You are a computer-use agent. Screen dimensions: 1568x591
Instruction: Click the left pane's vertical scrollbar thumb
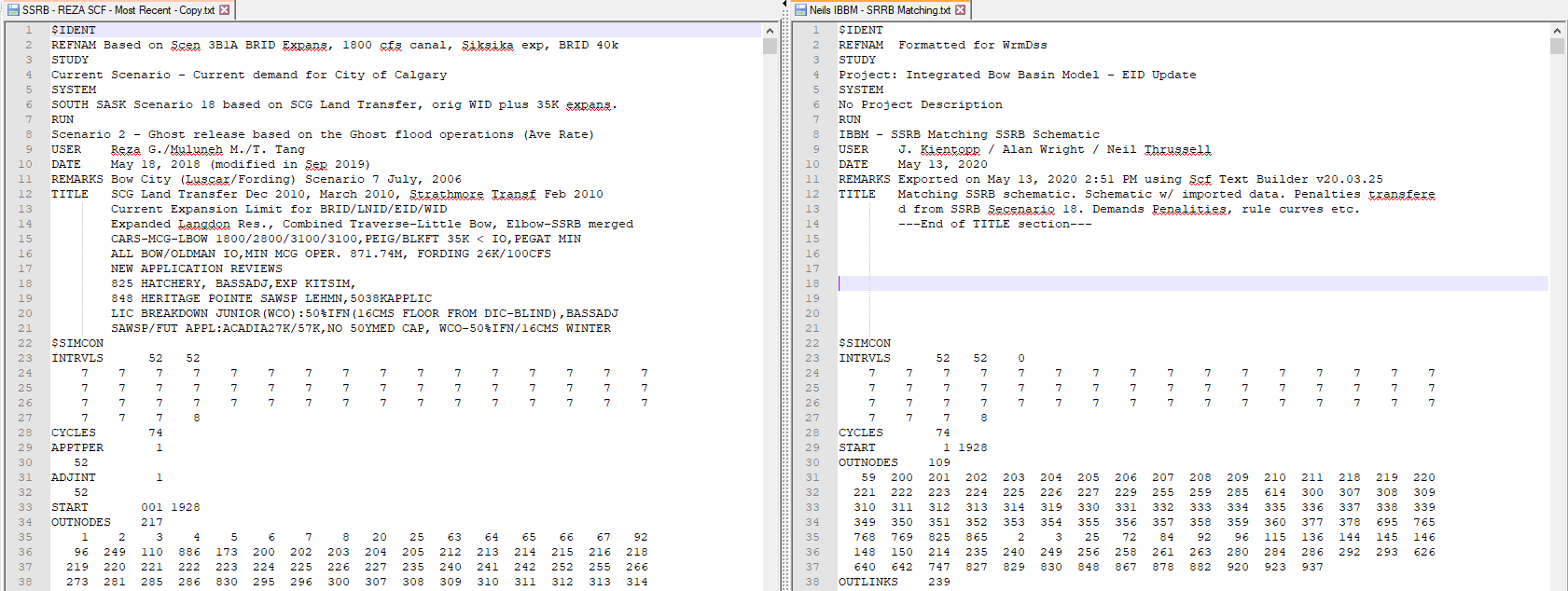point(770,46)
